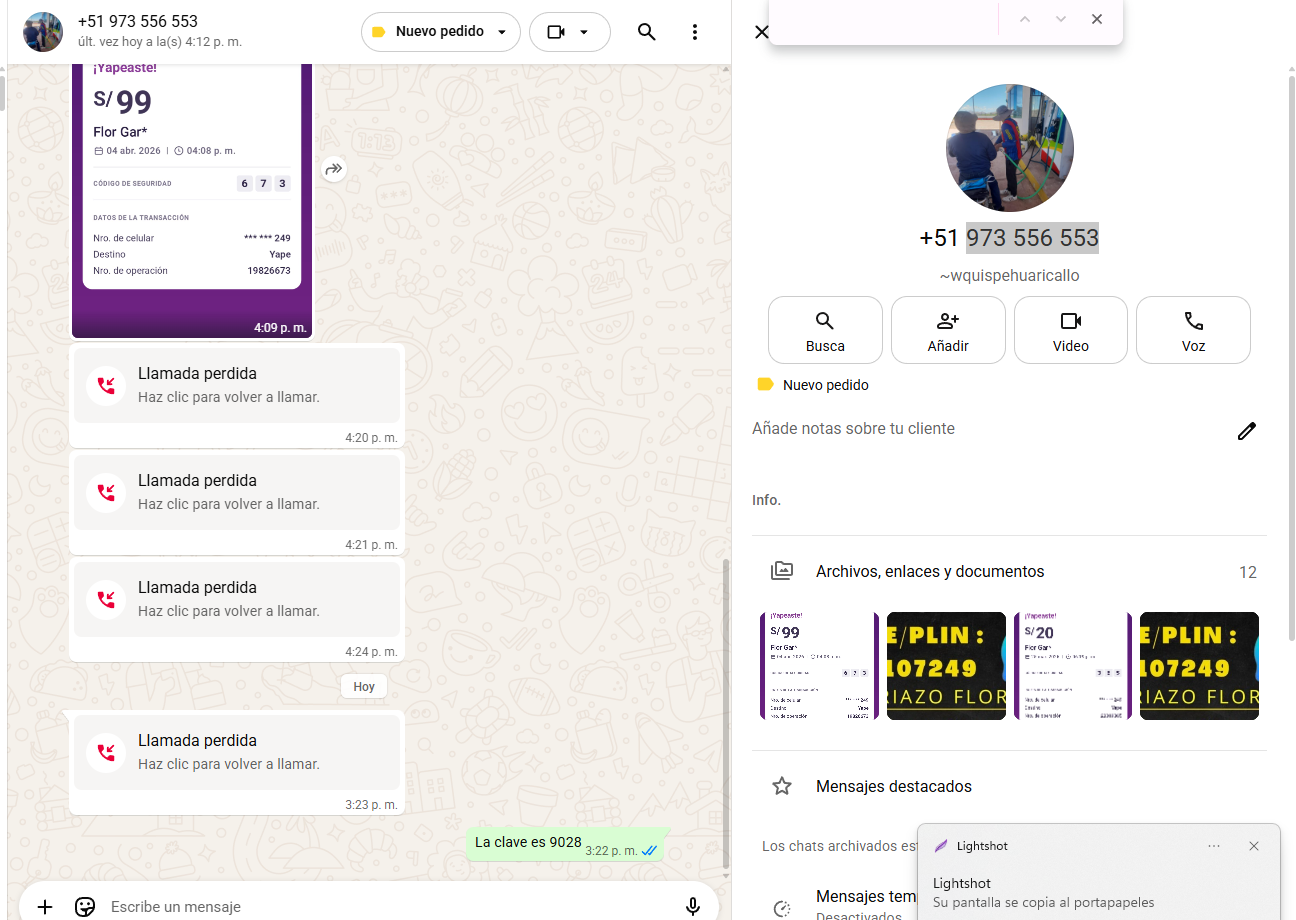Open the S/ 20 Yape receipt thumbnail
Image resolution: width=1296 pixels, height=920 pixels.
1072,666
